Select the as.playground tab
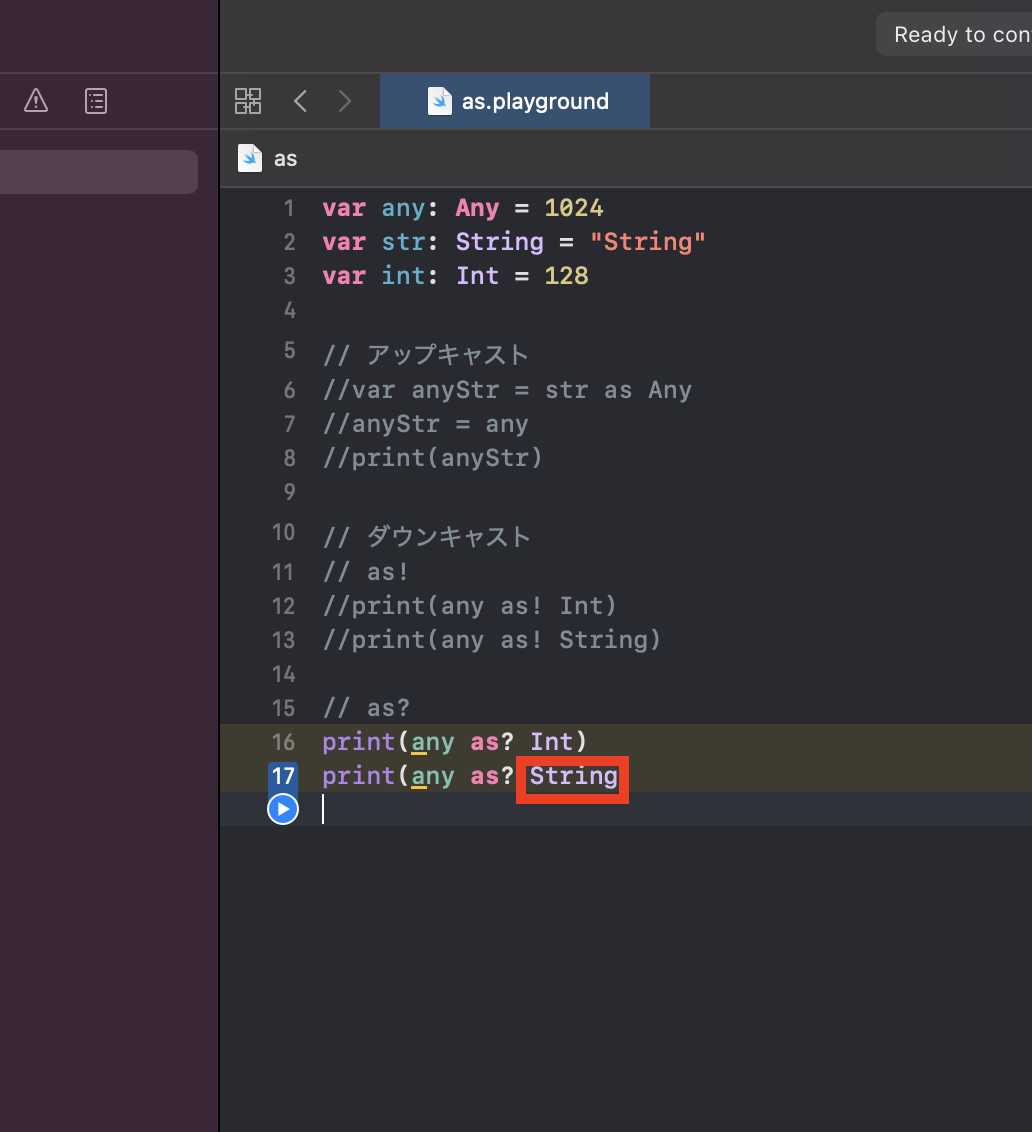 pyautogui.click(x=515, y=101)
